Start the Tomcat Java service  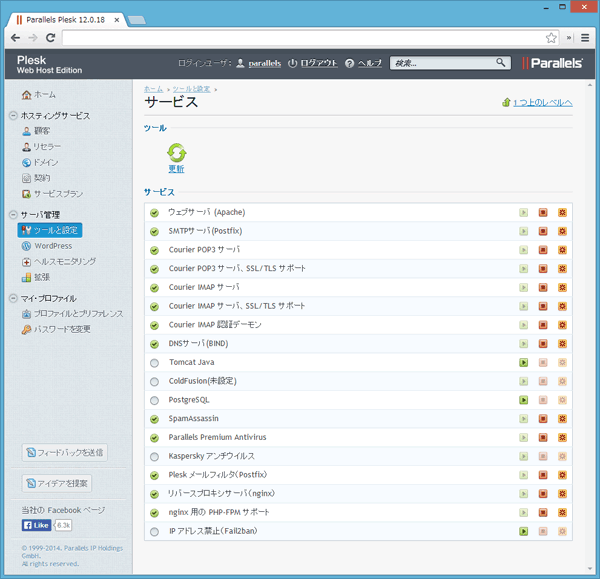point(523,362)
